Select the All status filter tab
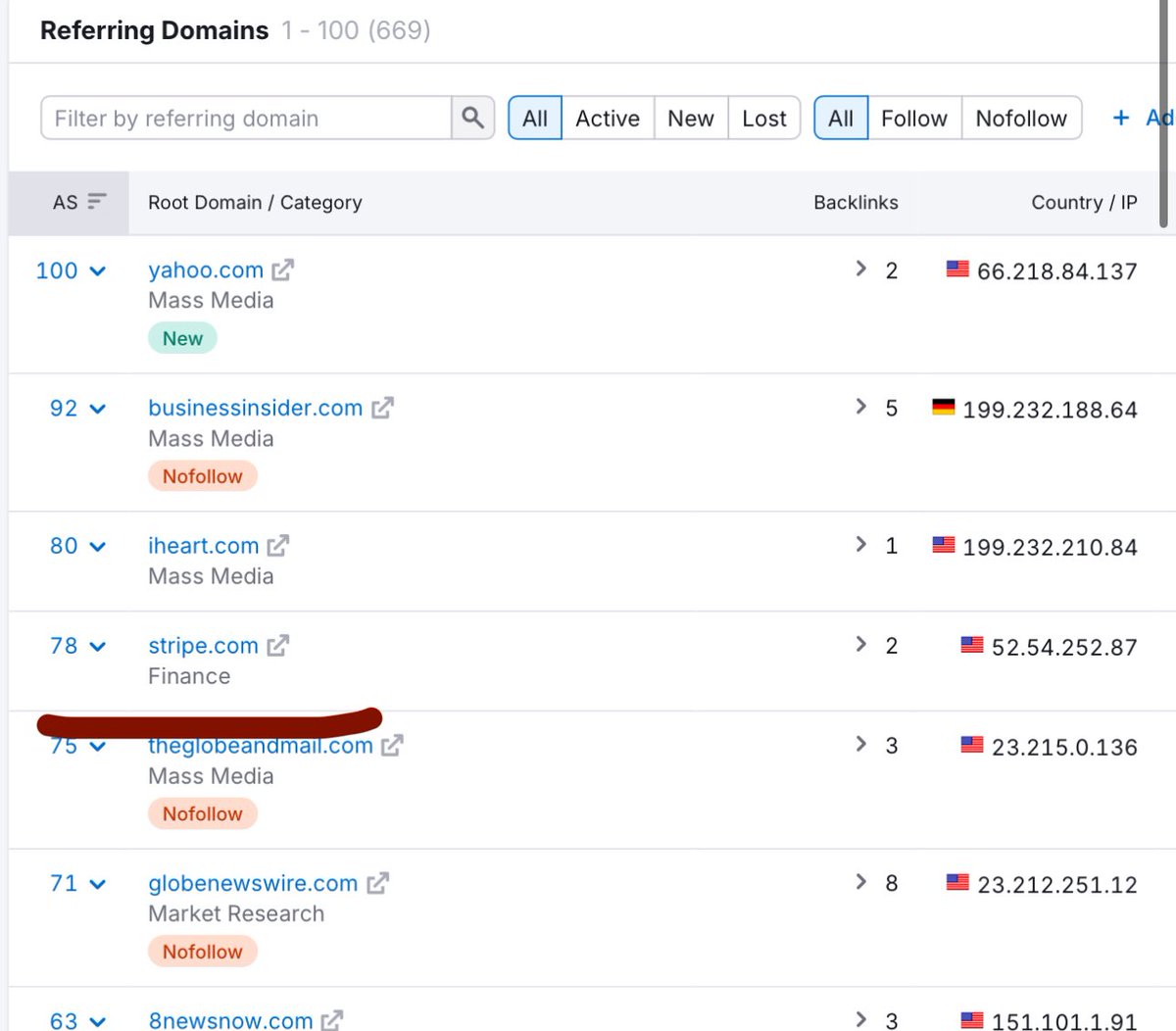 point(535,119)
